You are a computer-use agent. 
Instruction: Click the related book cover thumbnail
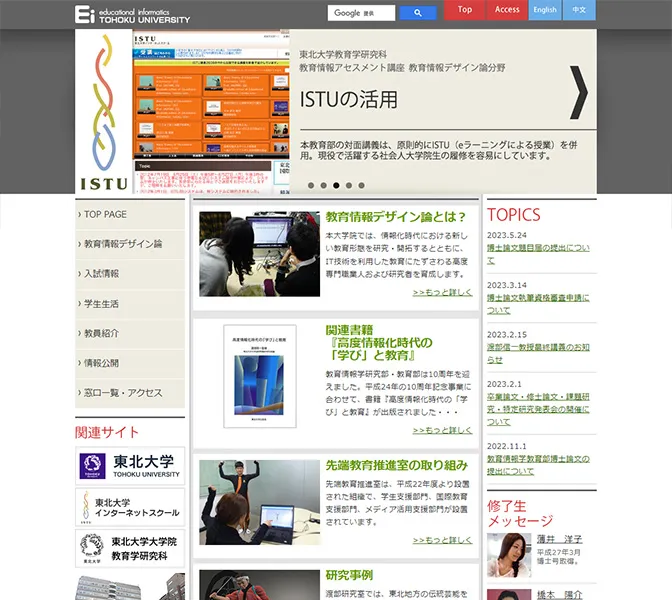259,376
